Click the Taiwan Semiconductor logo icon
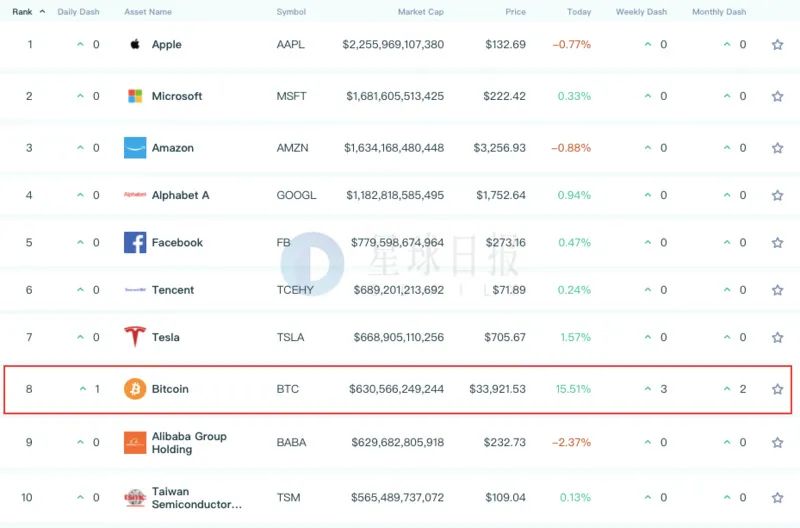Screen dimensions: 800x528 pyautogui.click(x=135, y=498)
